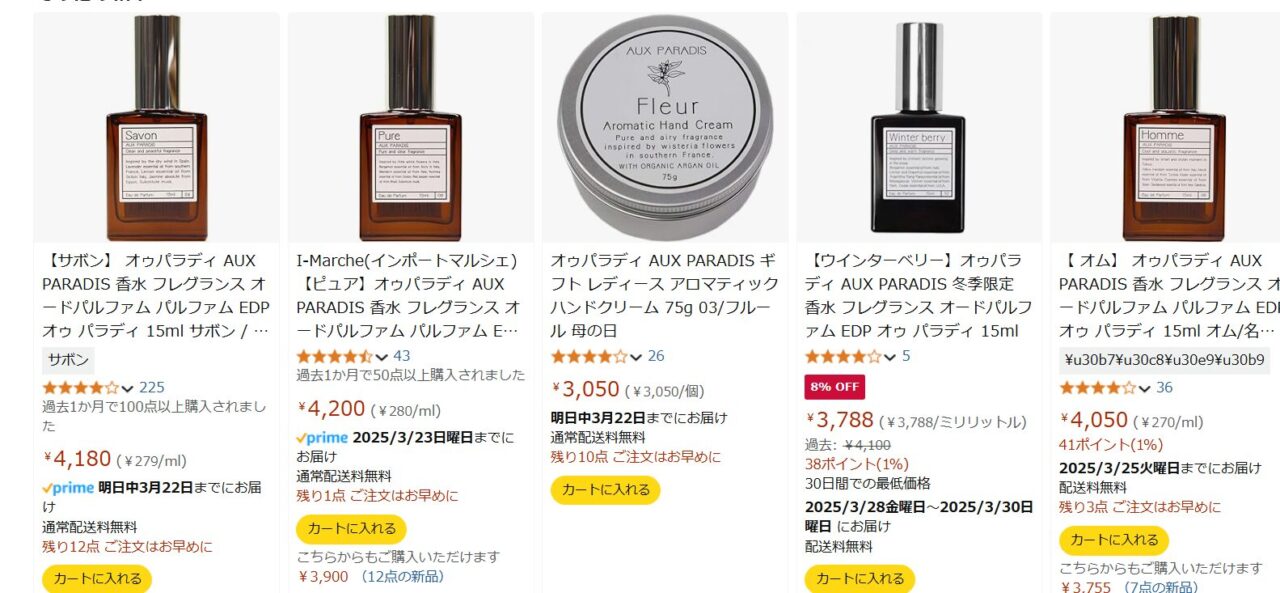The image size is (1280, 593).
Task: Open the ウインターベリー product title link
Action: point(919,295)
